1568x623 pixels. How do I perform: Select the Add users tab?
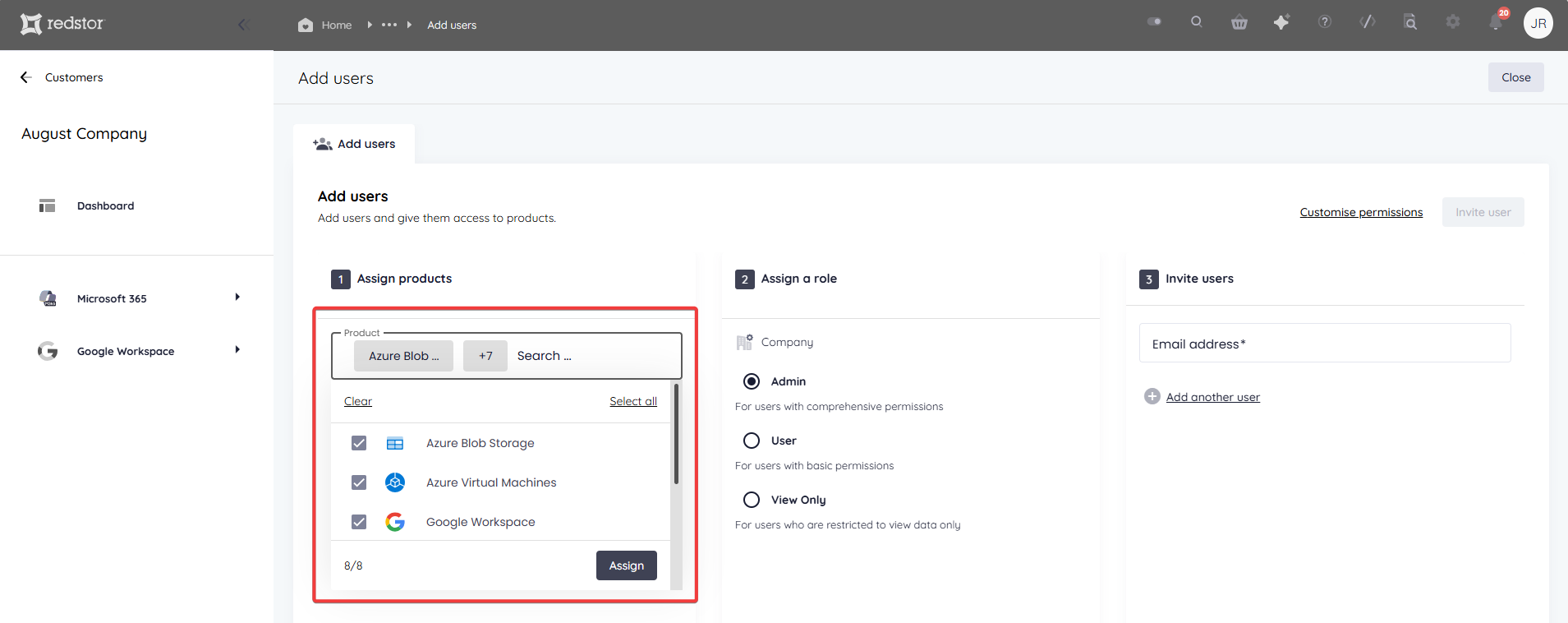(354, 144)
